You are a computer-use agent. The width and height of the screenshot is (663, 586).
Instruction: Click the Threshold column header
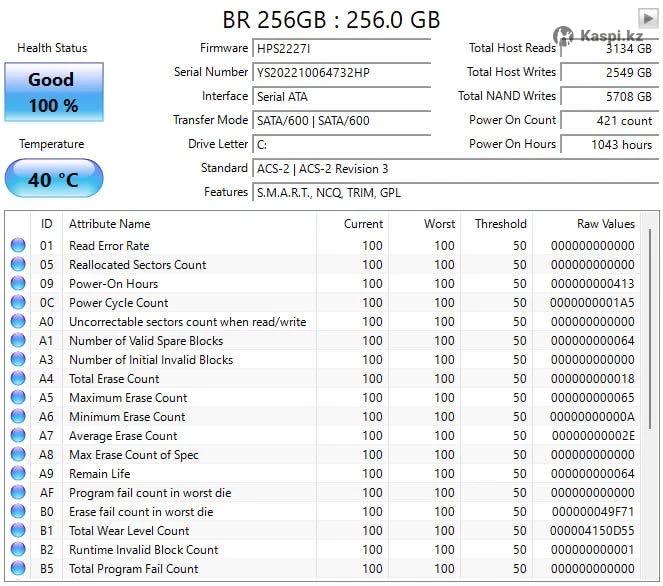(x=500, y=224)
